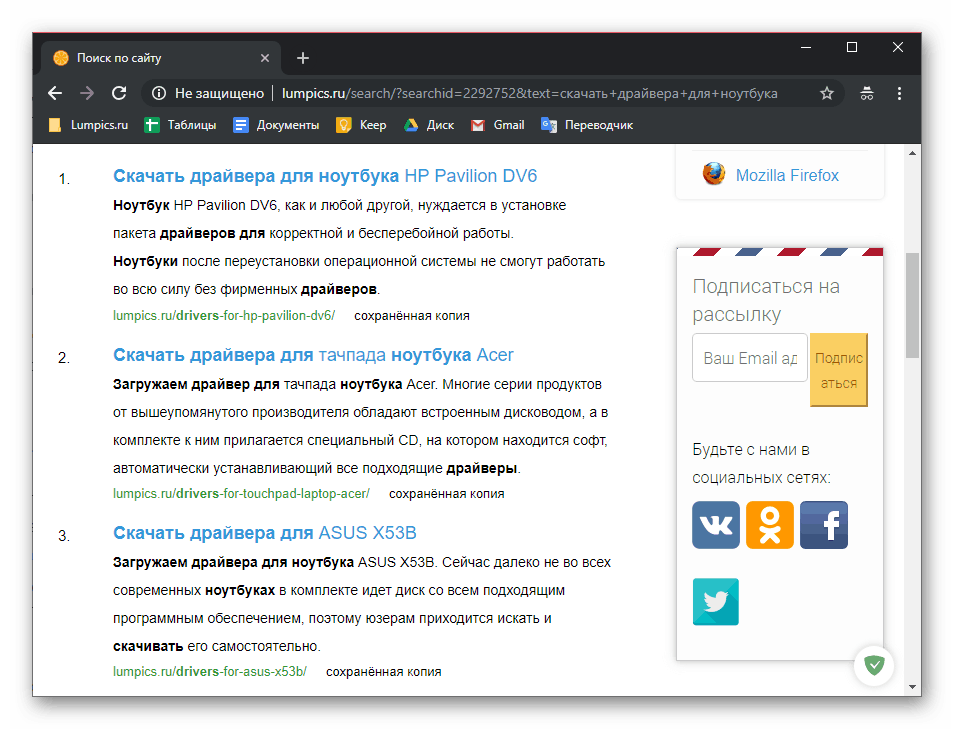
Task: Open the Lumpics.ru bookmark
Action: (89, 125)
